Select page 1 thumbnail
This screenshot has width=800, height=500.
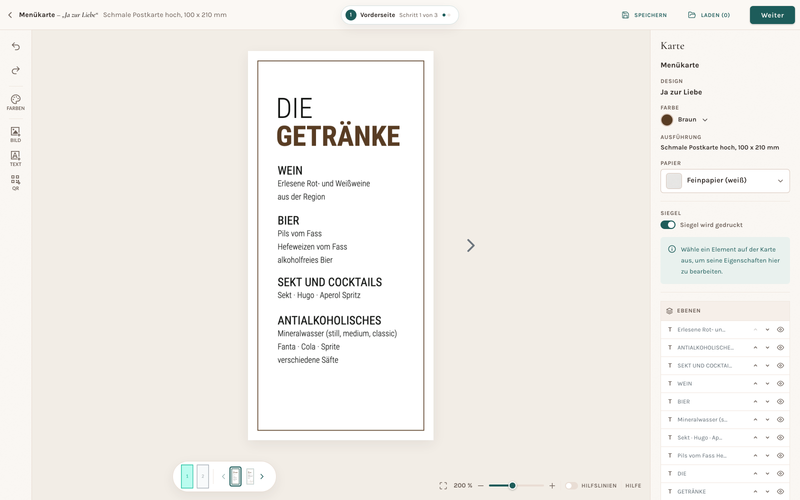[x=187, y=477]
